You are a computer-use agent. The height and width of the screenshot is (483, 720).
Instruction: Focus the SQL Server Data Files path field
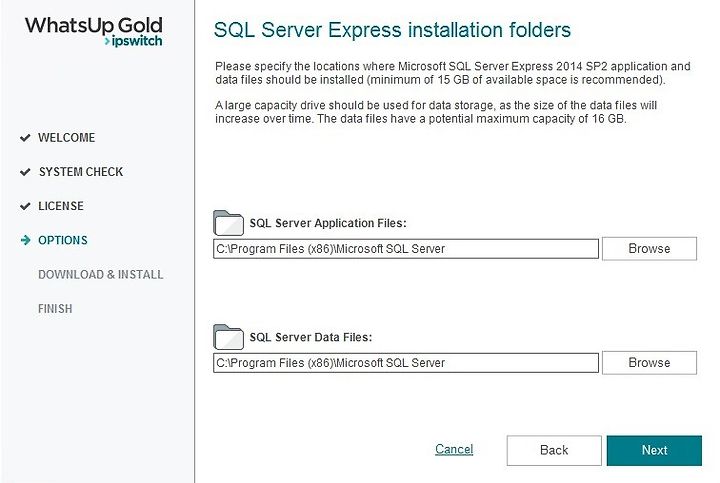tap(406, 363)
